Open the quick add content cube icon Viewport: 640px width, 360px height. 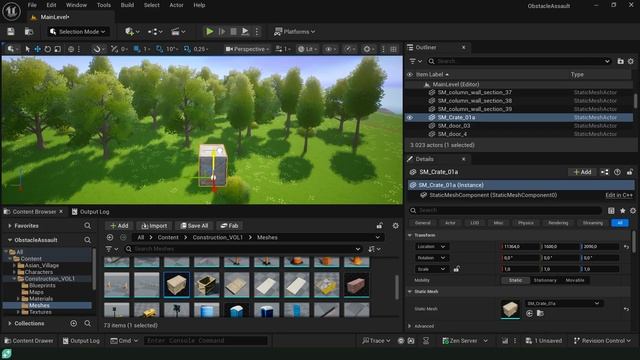click(132, 31)
